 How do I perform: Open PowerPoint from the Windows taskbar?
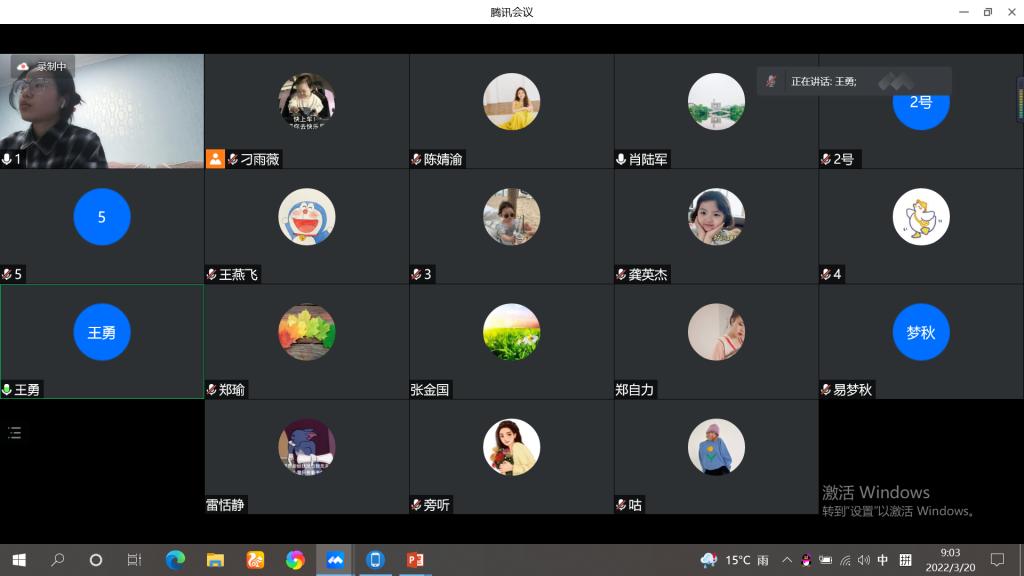coord(415,560)
